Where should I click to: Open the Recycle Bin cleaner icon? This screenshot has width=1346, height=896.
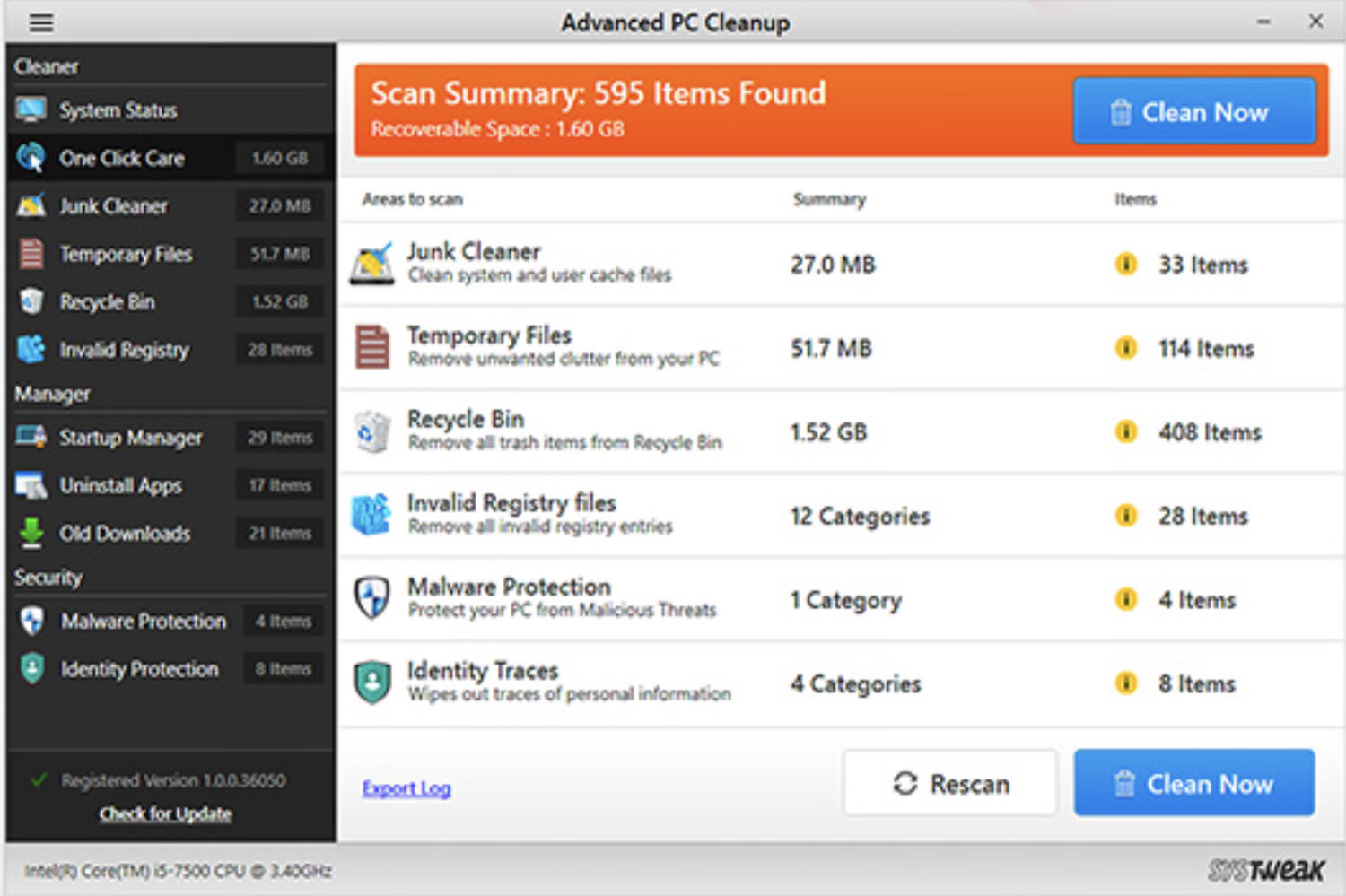[31, 301]
